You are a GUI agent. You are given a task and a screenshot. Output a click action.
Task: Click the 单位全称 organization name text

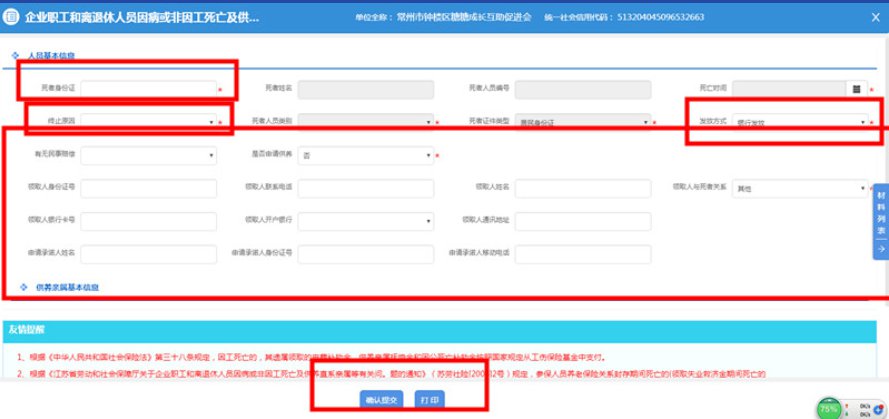[443, 17]
